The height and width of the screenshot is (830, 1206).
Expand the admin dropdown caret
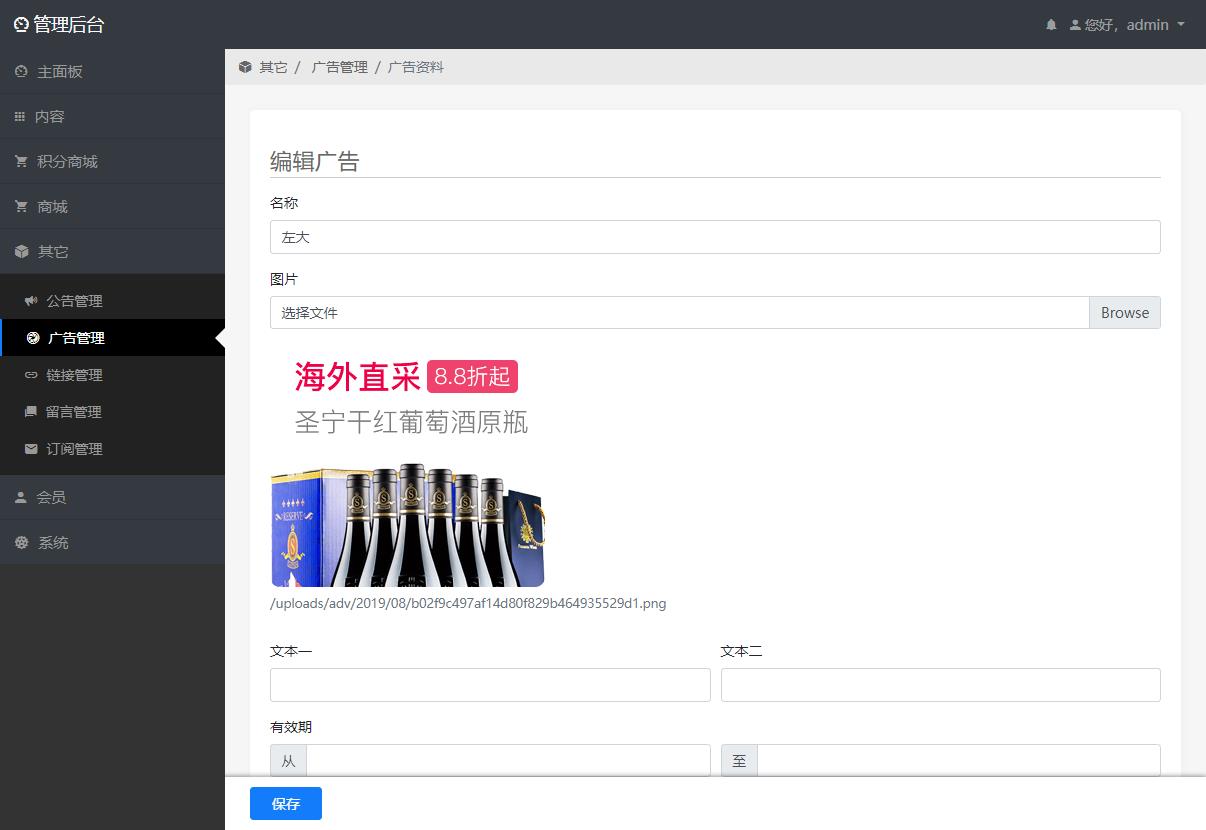tap(1181, 25)
